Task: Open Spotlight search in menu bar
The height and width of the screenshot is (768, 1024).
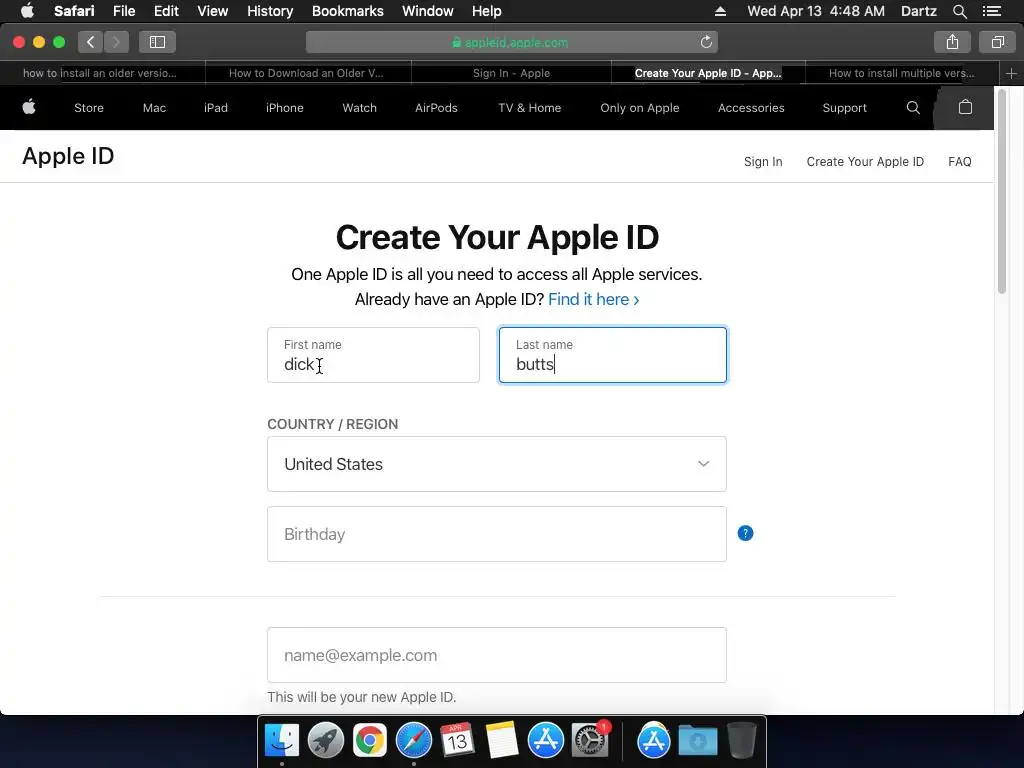Action: pyautogui.click(x=959, y=11)
